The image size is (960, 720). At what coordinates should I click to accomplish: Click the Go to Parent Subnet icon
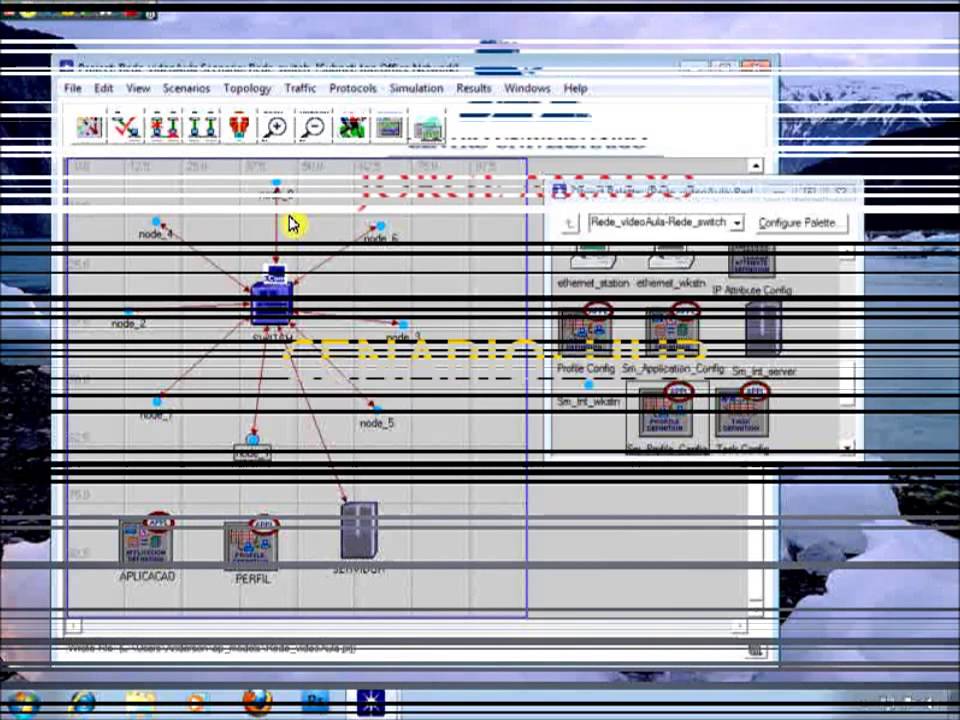pos(239,127)
